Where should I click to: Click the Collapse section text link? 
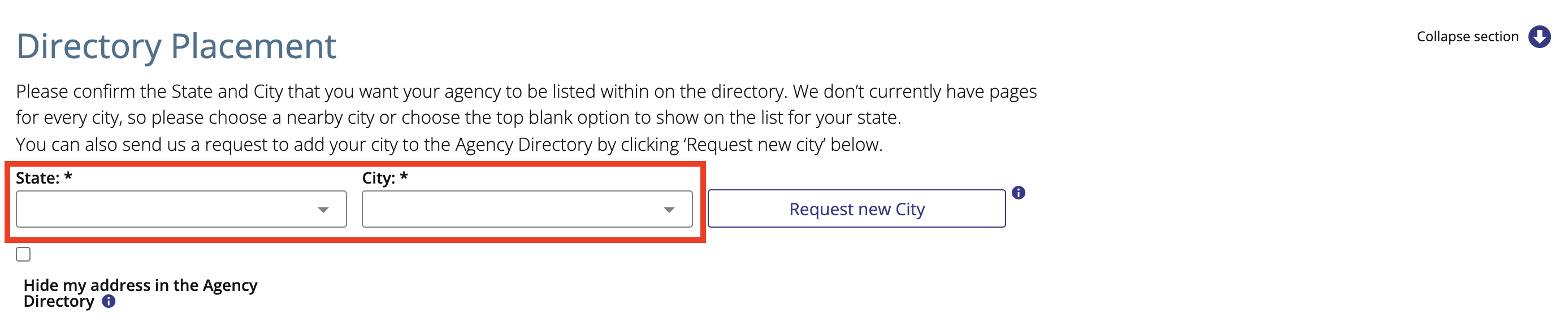click(x=1467, y=37)
